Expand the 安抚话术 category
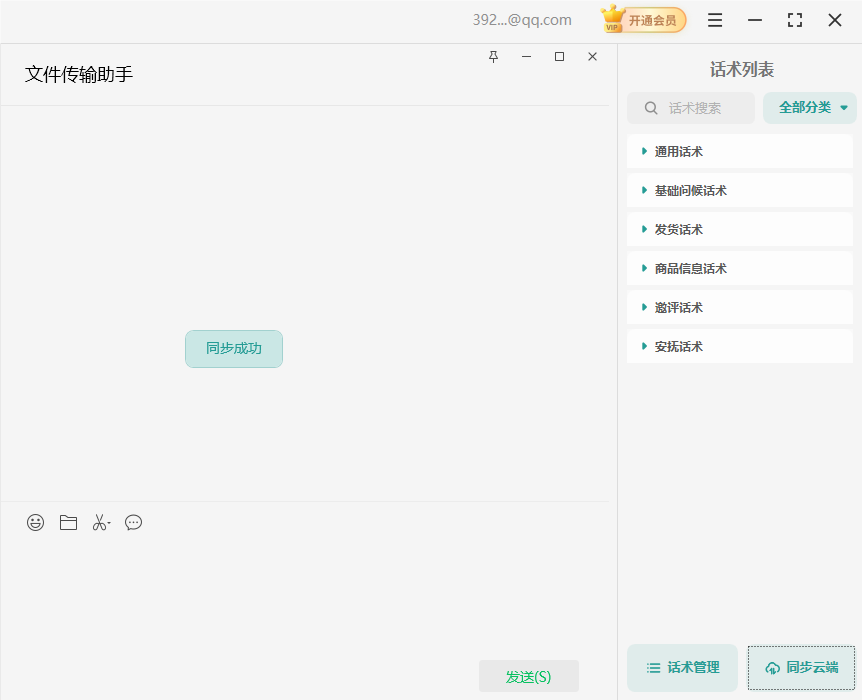The image size is (862, 700). [x=642, y=346]
